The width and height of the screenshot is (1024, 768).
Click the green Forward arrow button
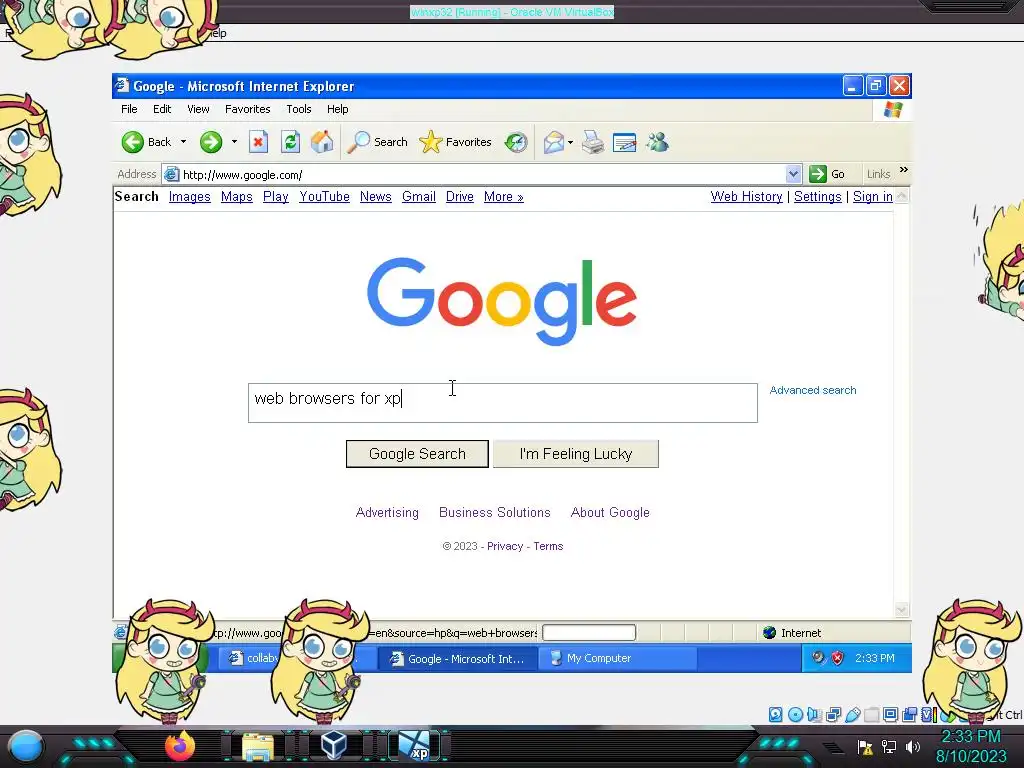click(210, 142)
